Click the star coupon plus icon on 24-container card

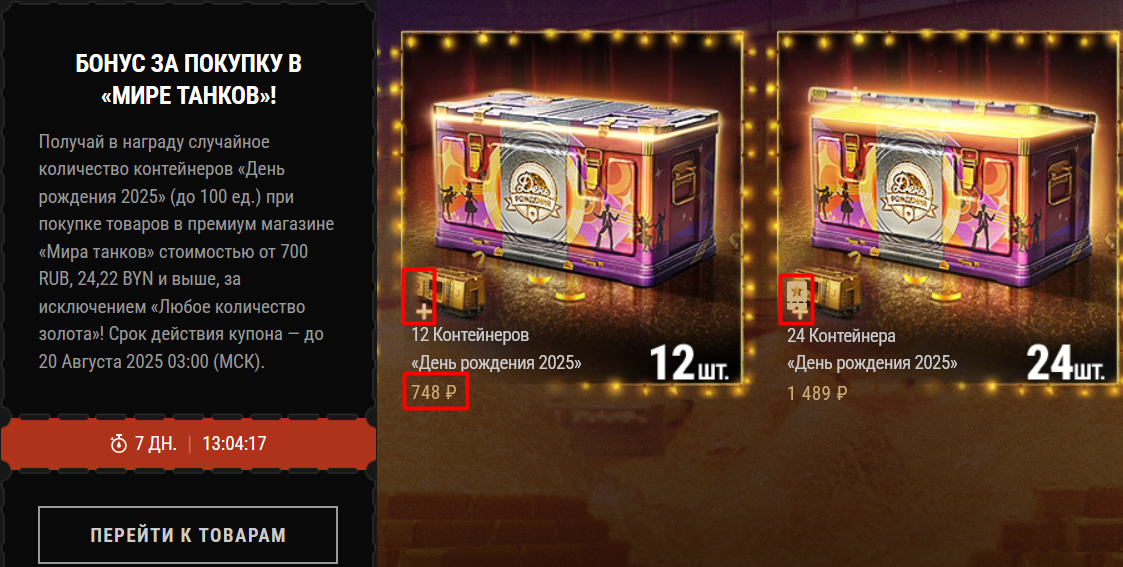pos(796,299)
